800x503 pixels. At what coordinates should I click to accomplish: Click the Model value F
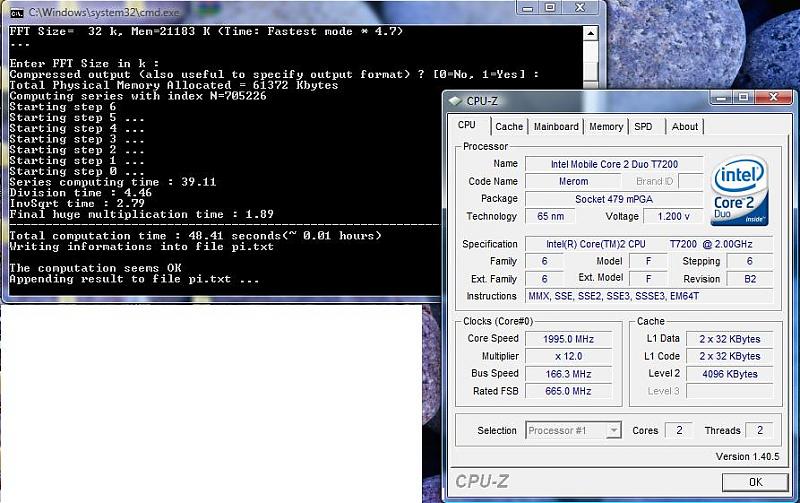(648, 261)
